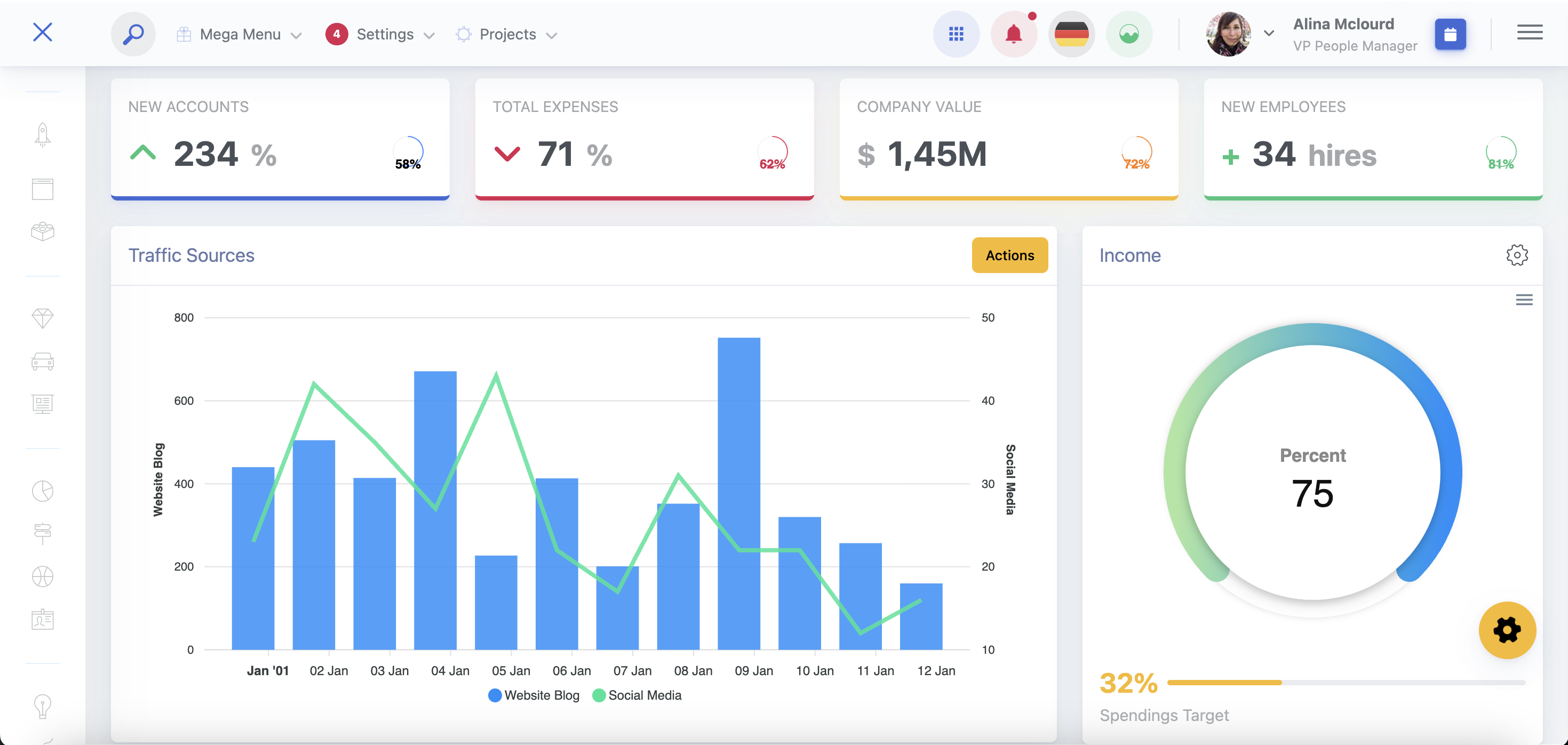Open the apps grid icon
The width and height of the screenshot is (1568, 745).
tap(956, 34)
